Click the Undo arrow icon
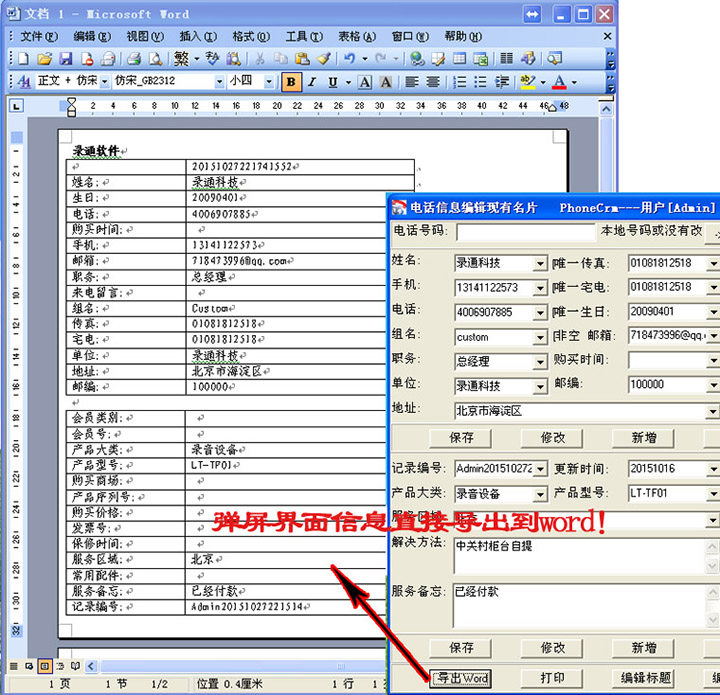This screenshot has width=720, height=695. tap(350, 59)
